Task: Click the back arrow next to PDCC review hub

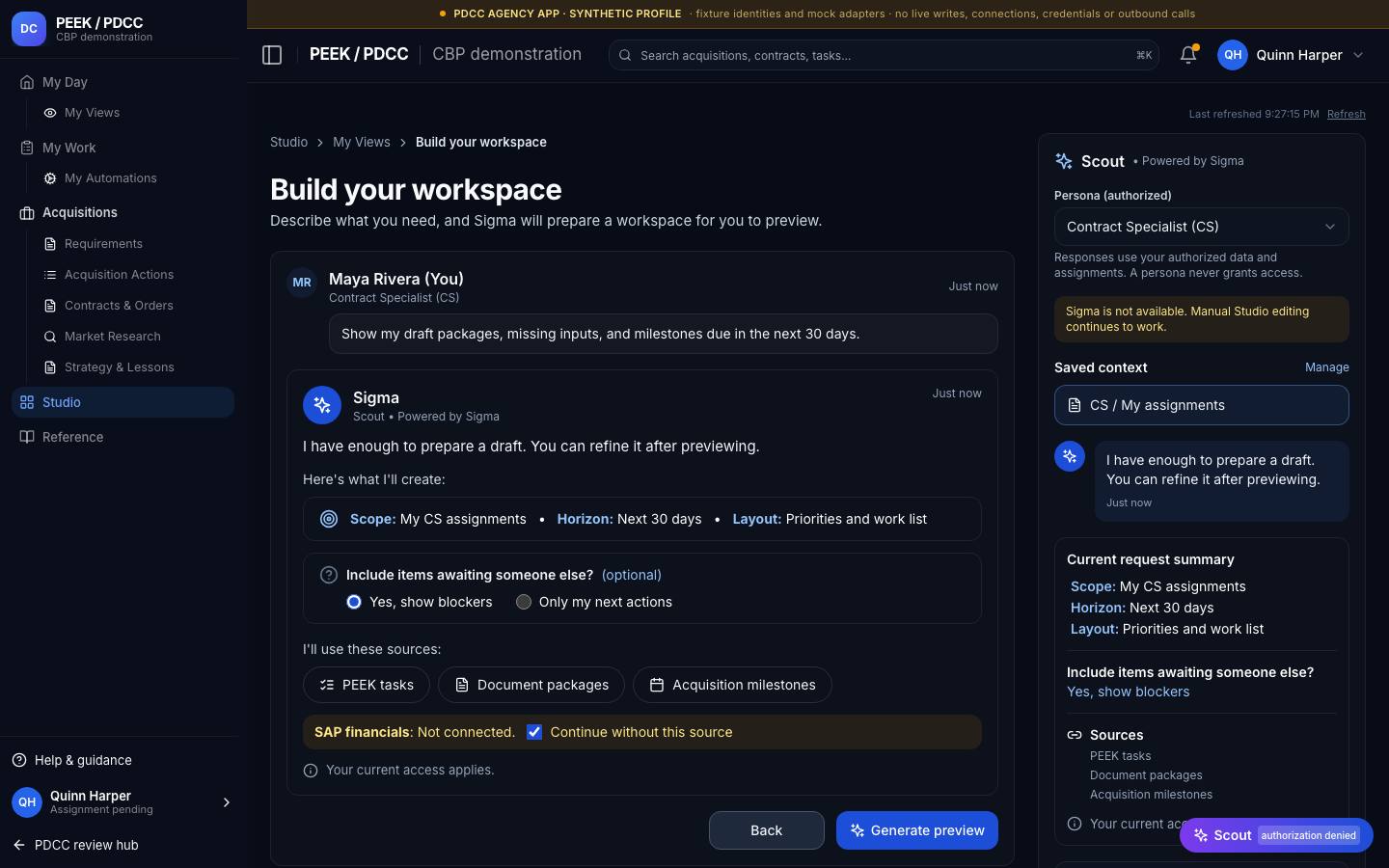Action: tap(19, 845)
